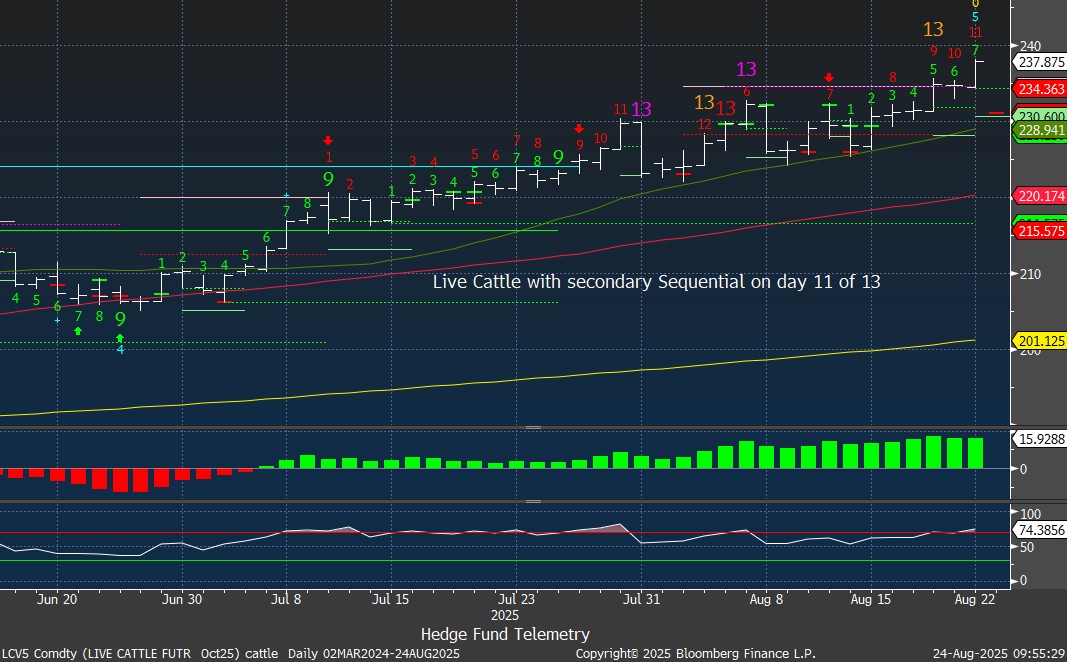Image resolution: width=1067 pixels, height=662 pixels.
Task: Select the green 228.941 moving average tag
Action: click(x=1039, y=130)
